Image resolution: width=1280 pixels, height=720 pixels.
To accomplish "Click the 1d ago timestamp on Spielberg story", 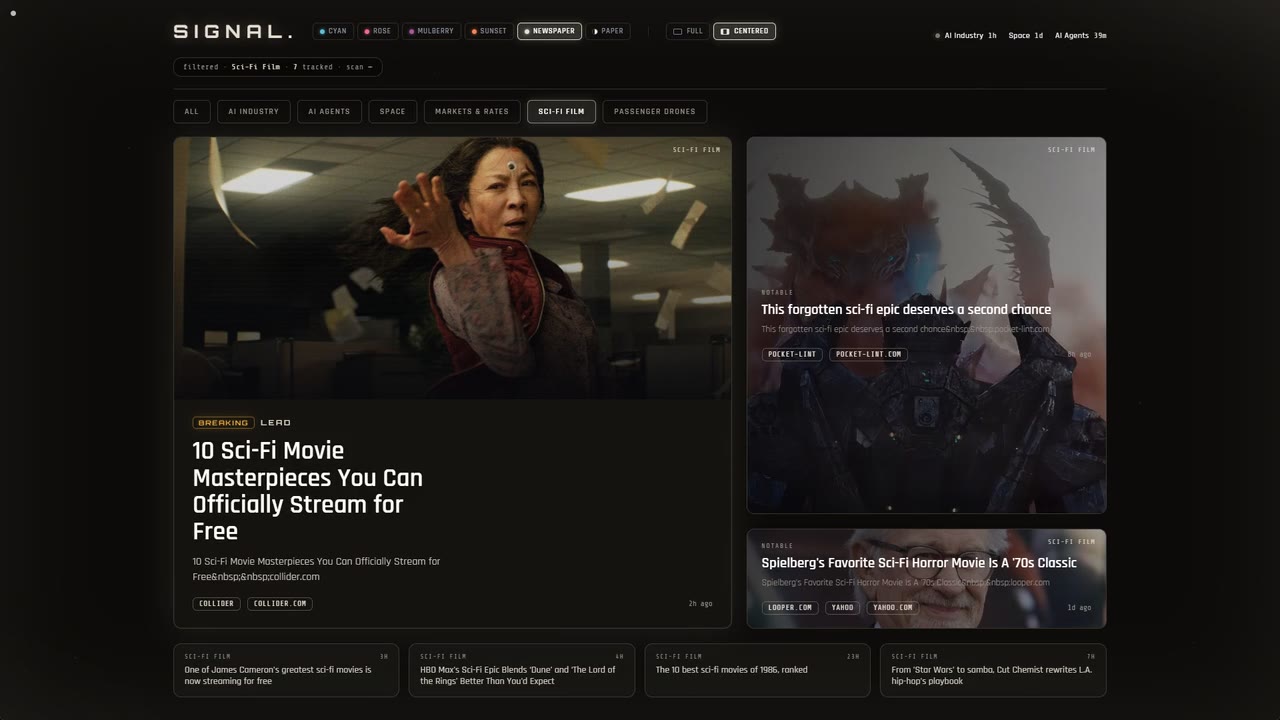I will [x=1079, y=607].
